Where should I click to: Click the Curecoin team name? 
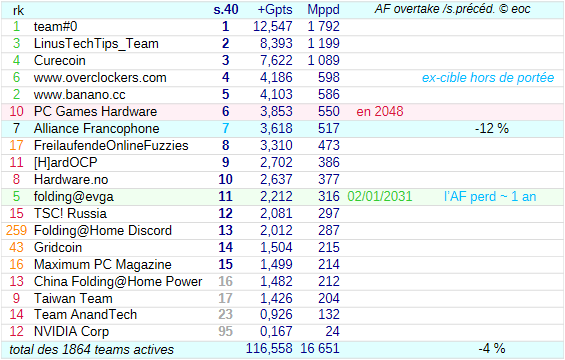59,61
